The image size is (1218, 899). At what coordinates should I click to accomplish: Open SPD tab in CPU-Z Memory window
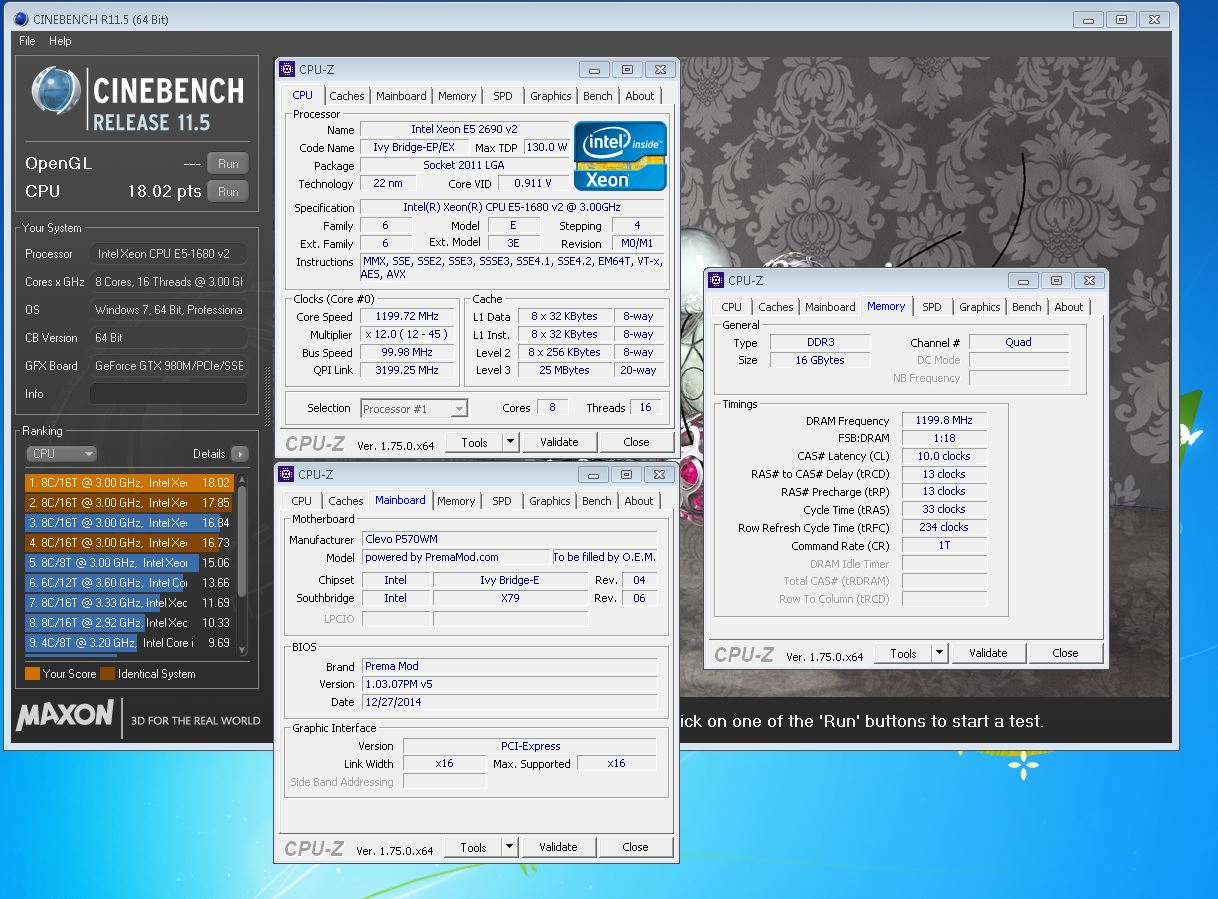[x=932, y=307]
